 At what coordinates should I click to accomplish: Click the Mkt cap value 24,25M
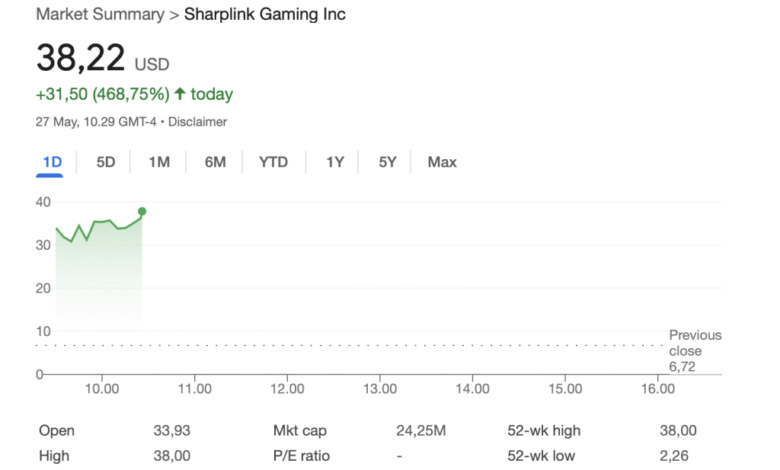tap(420, 431)
